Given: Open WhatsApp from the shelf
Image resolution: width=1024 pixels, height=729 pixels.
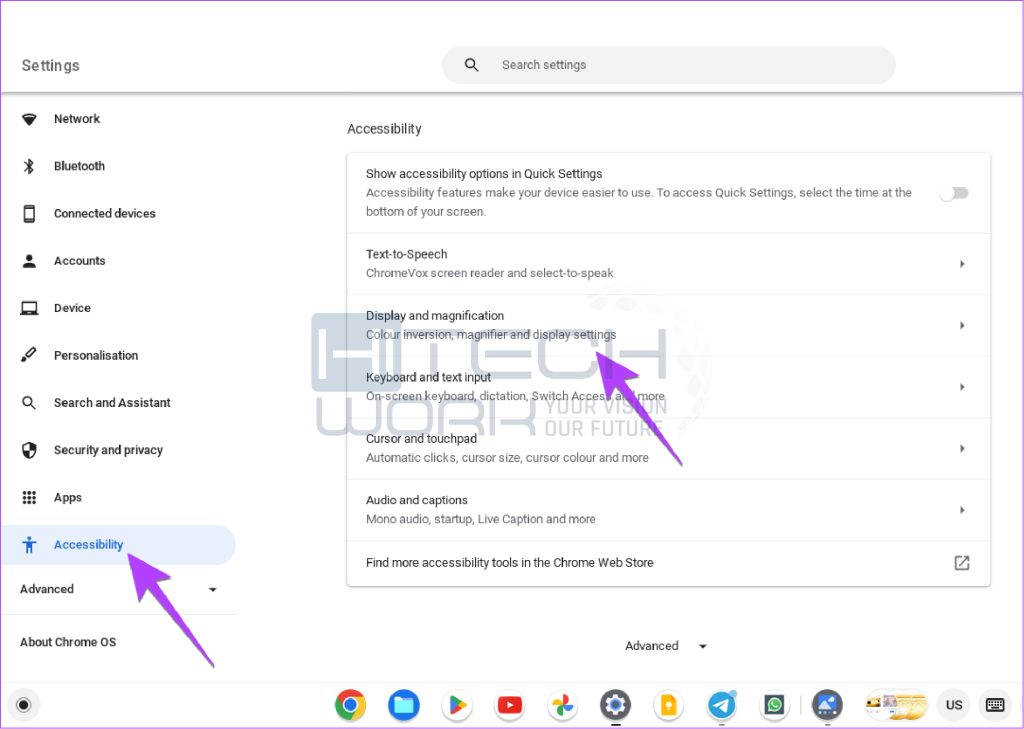Looking at the screenshot, I should pyautogui.click(x=775, y=705).
